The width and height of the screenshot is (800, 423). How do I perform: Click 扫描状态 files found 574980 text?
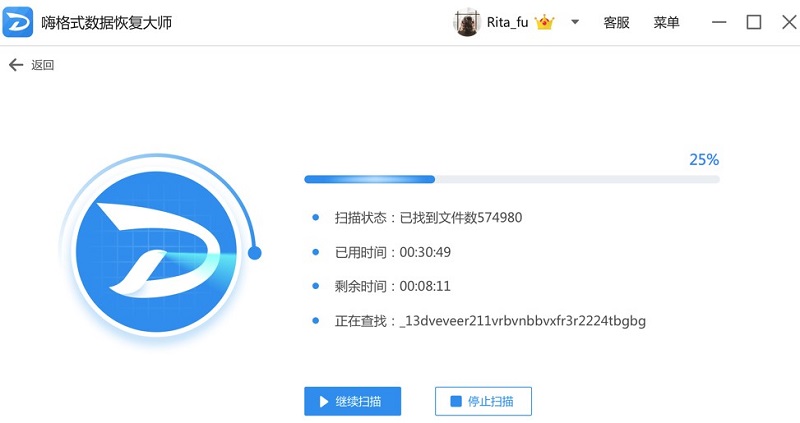(x=428, y=218)
